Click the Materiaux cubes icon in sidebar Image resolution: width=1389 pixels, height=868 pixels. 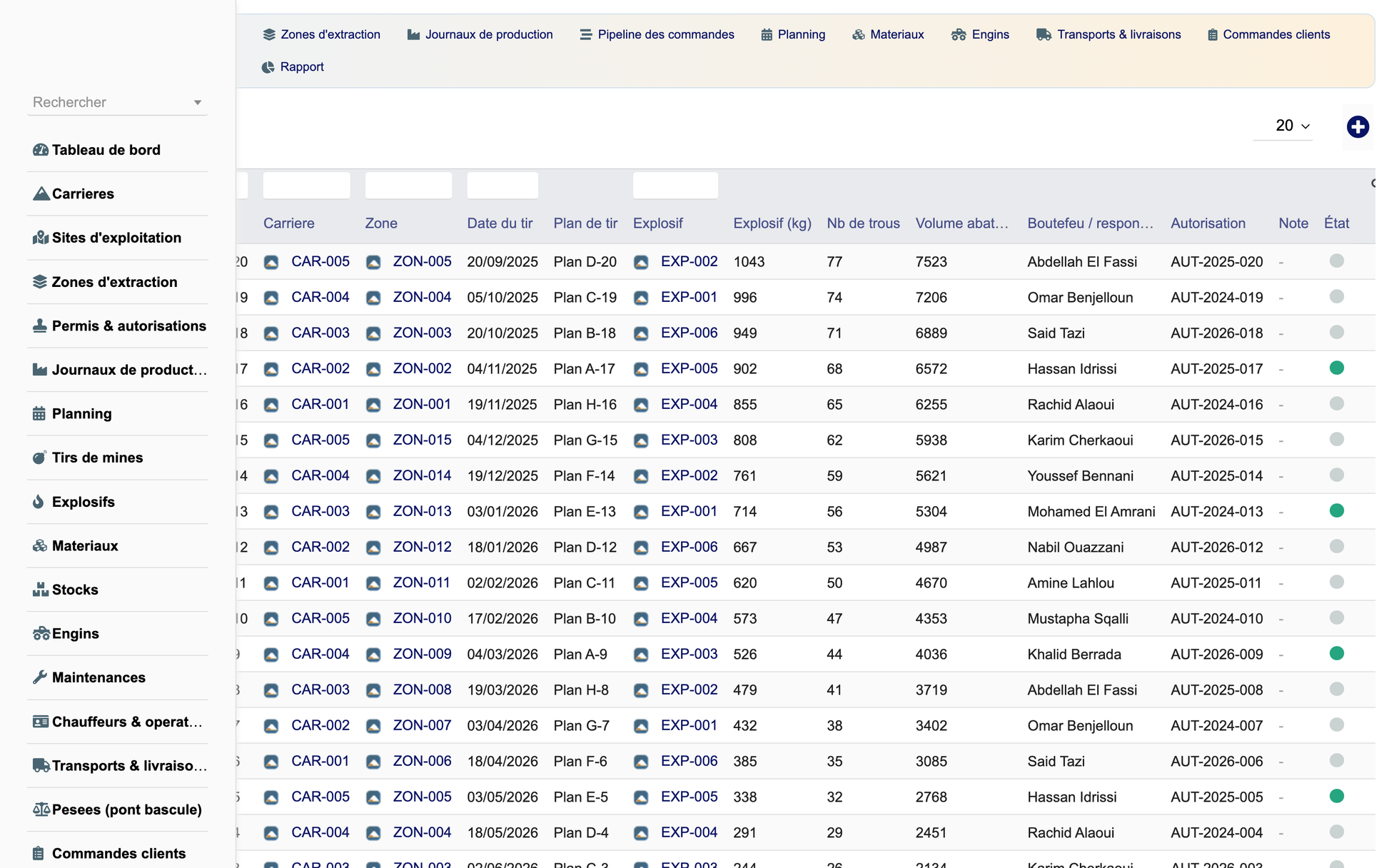click(40, 546)
